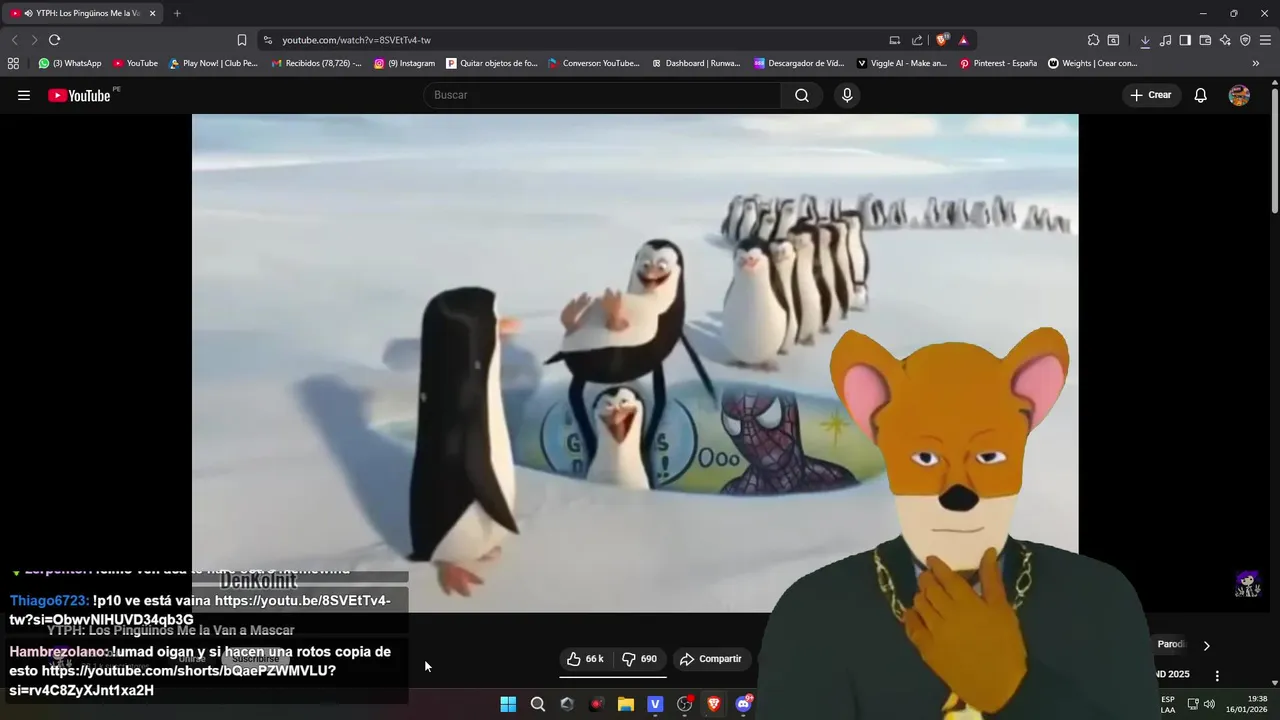Reload the page
The width and height of the screenshot is (1280, 720).
coord(54,40)
